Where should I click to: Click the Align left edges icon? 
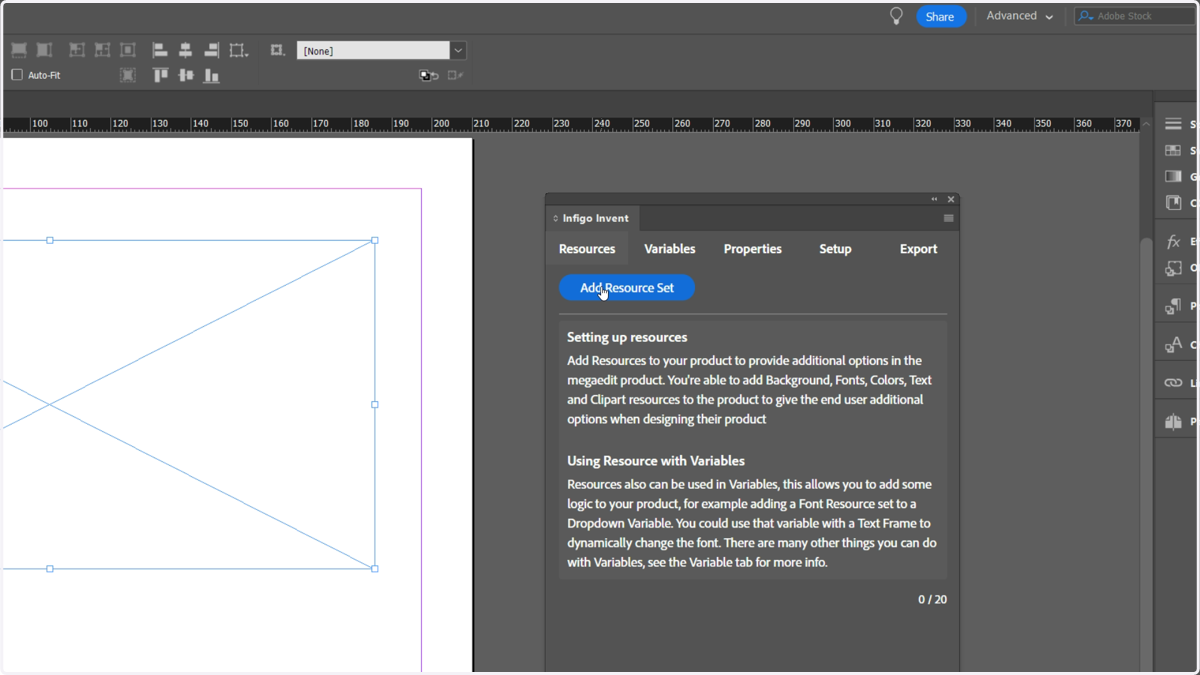click(160, 50)
